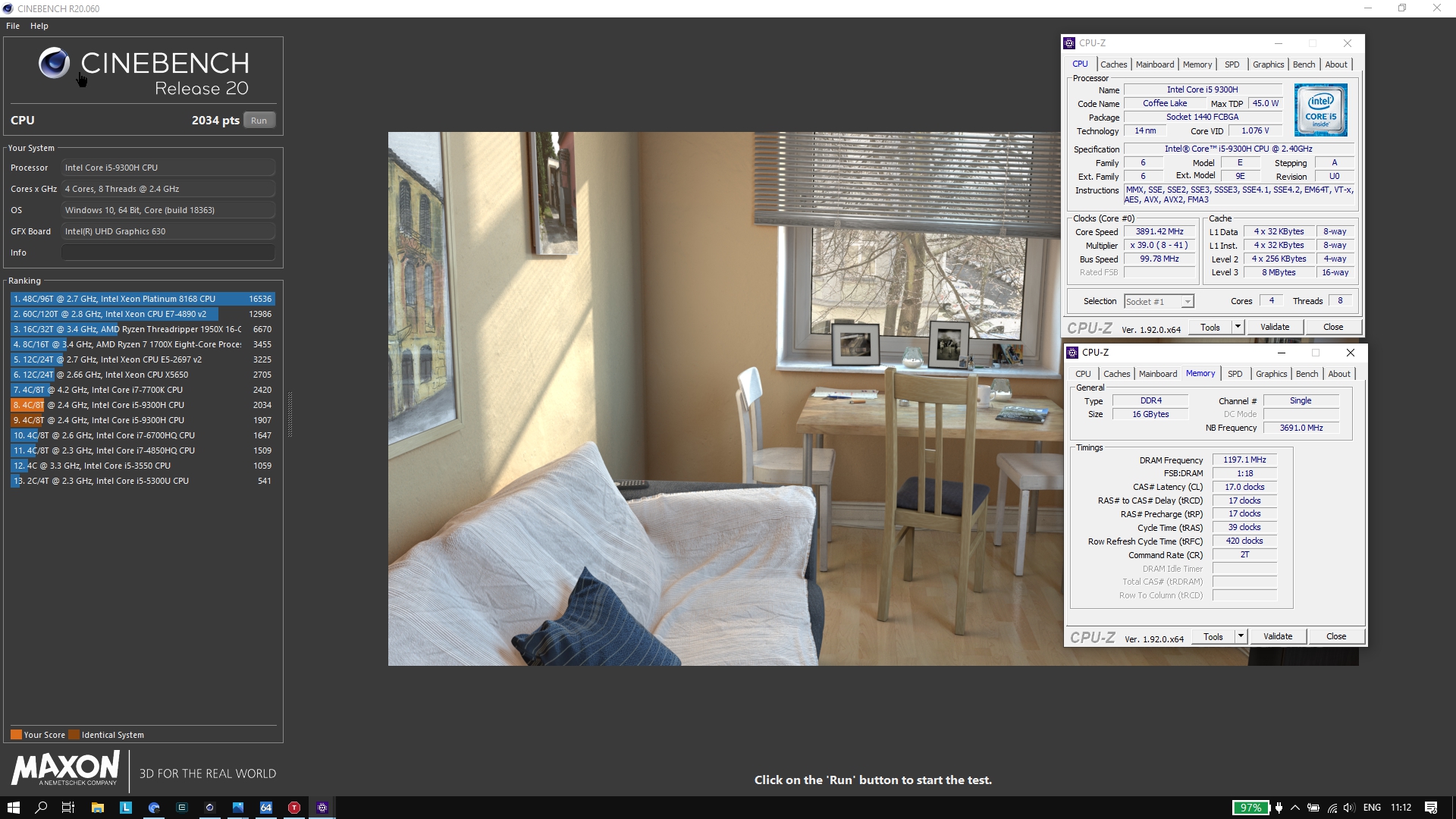Click the battery charging tray icon
The width and height of the screenshot is (1456, 819).
1313,808
